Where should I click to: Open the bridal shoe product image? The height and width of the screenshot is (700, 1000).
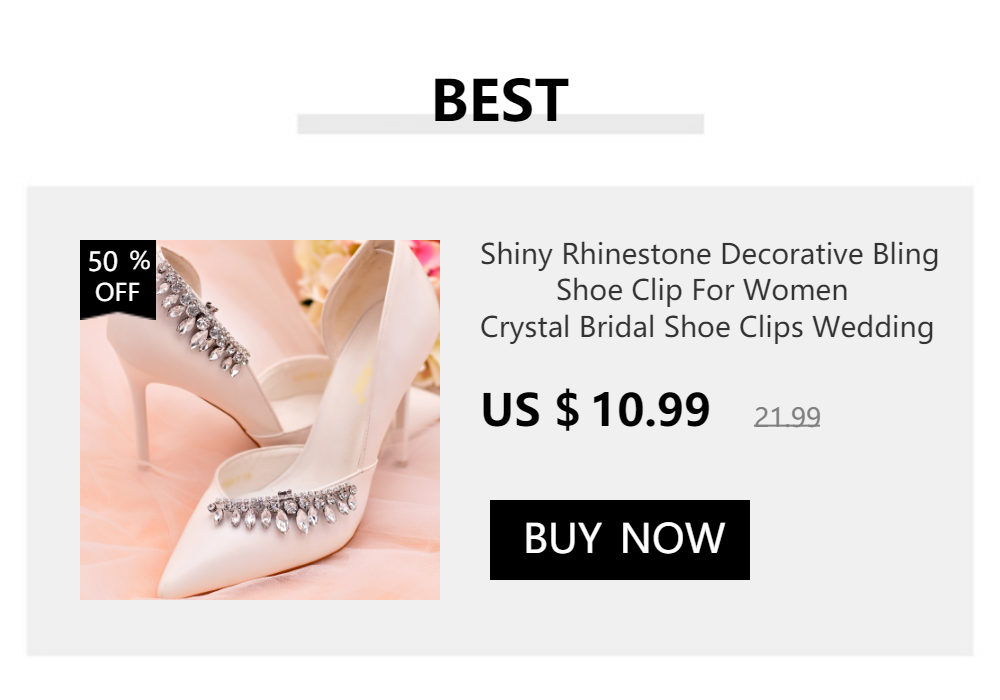[260, 419]
